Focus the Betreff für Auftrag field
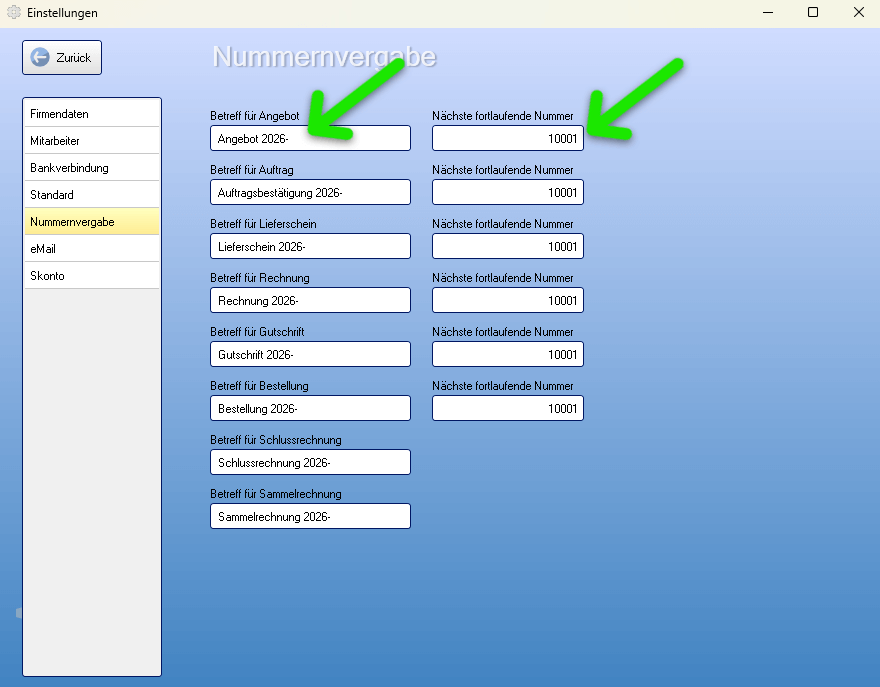The image size is (880, 687). (310, 192)
